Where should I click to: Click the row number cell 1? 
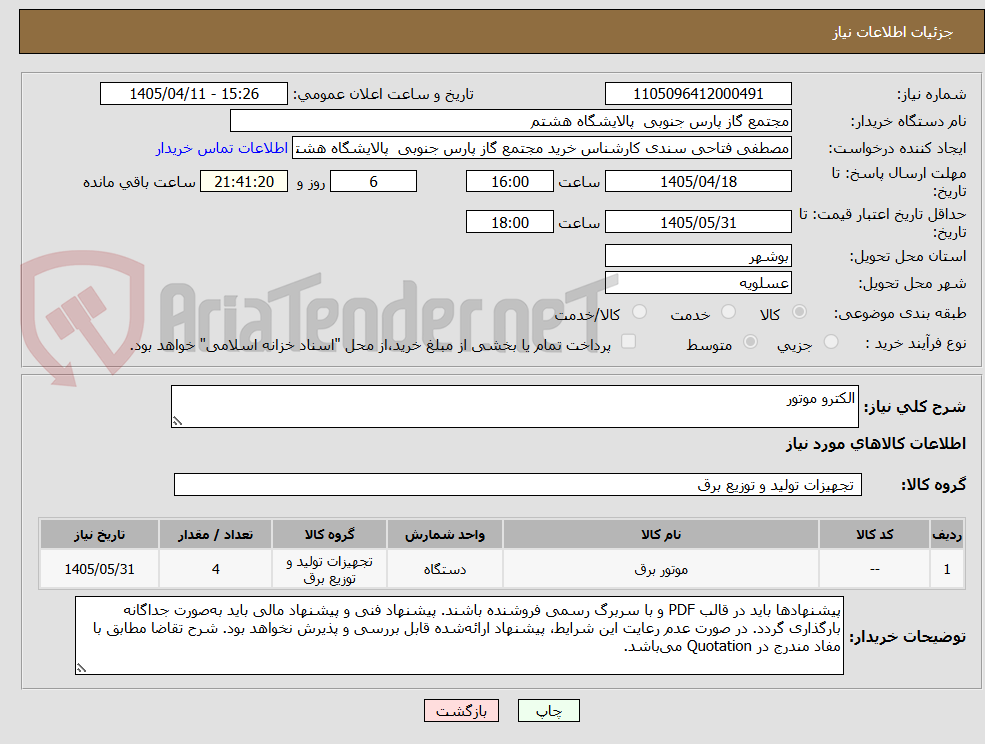(x=947, y=569)
